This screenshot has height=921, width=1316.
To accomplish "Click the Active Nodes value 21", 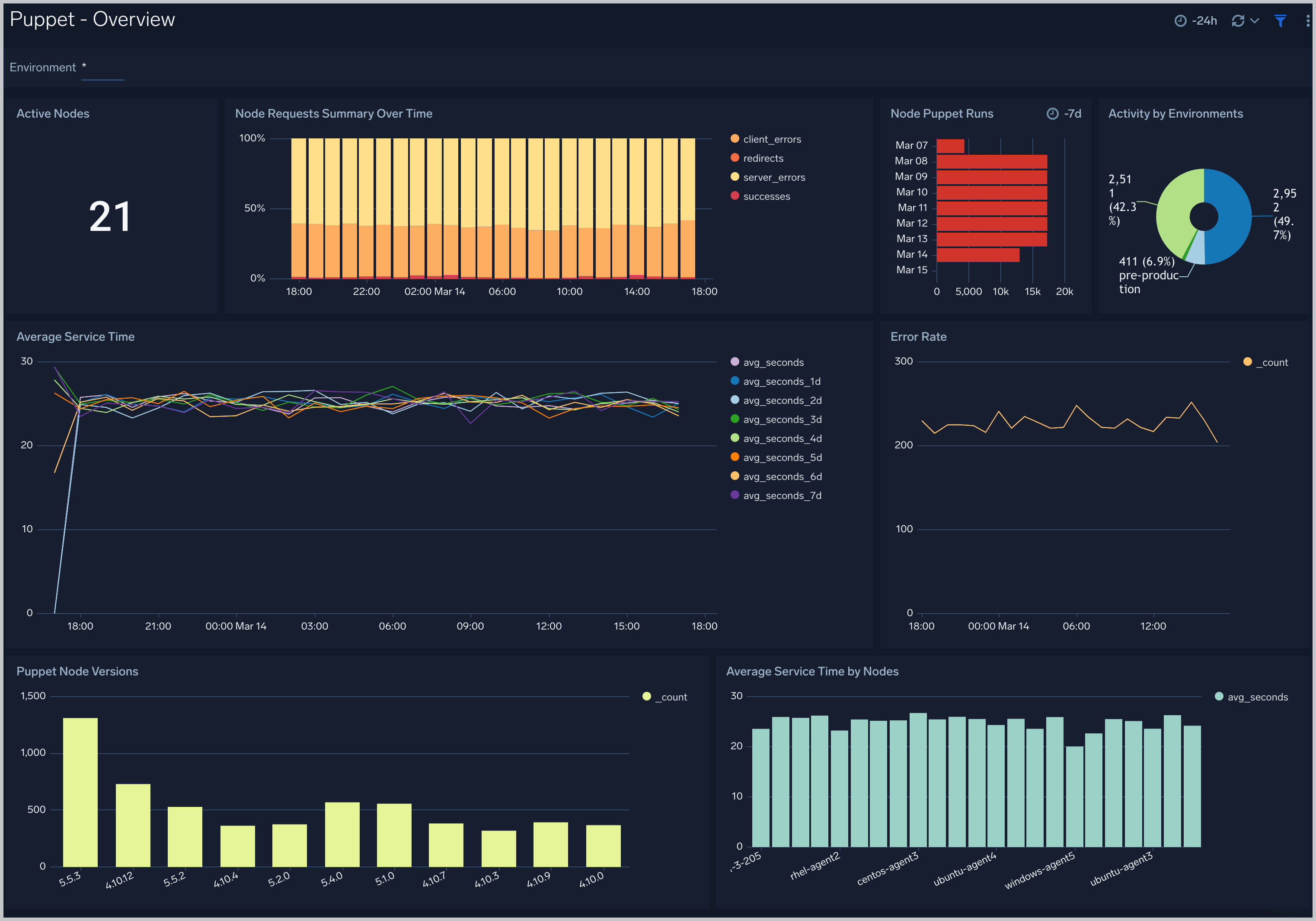I will pos(110,217).
